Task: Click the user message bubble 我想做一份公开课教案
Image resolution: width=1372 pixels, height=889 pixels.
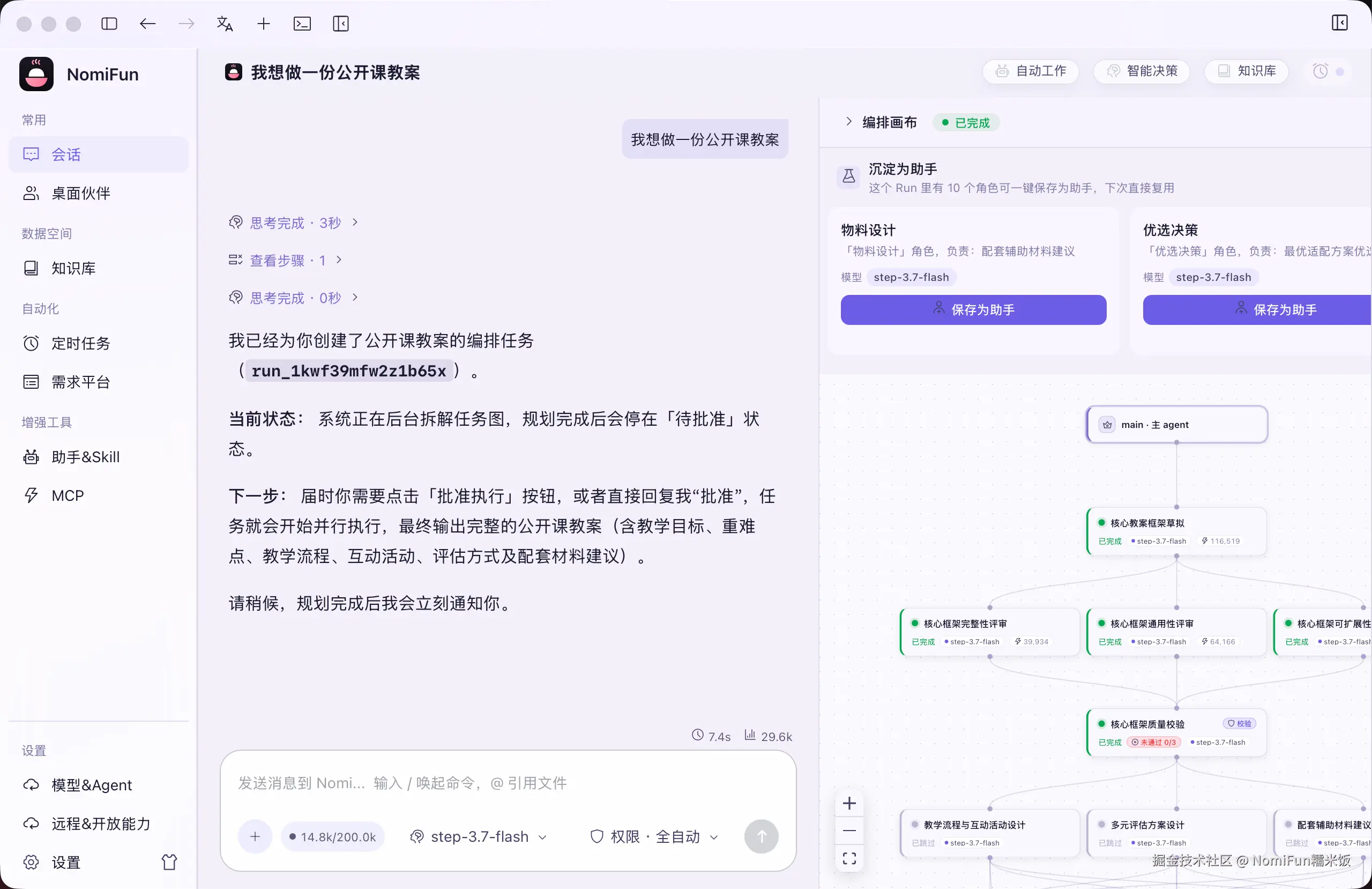Action: tap(705, 139)
